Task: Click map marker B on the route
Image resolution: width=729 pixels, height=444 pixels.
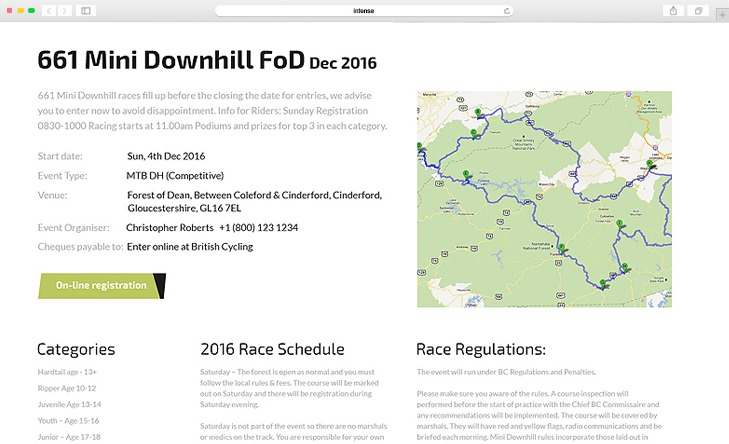Action: pyautogui.click(x=477, y=112)
